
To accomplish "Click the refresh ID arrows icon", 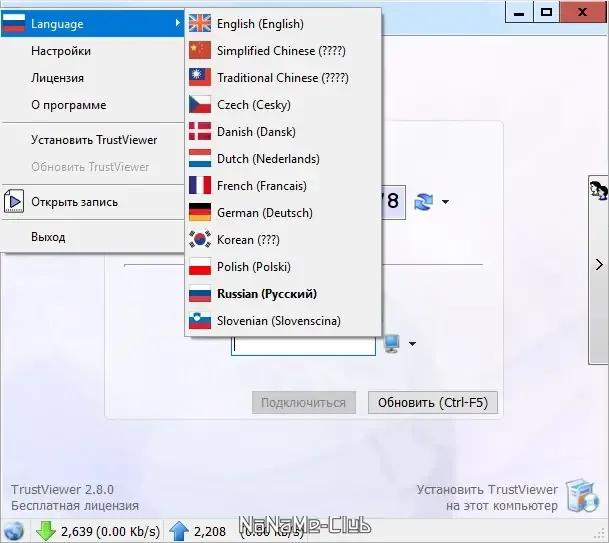I will (424, 202).
